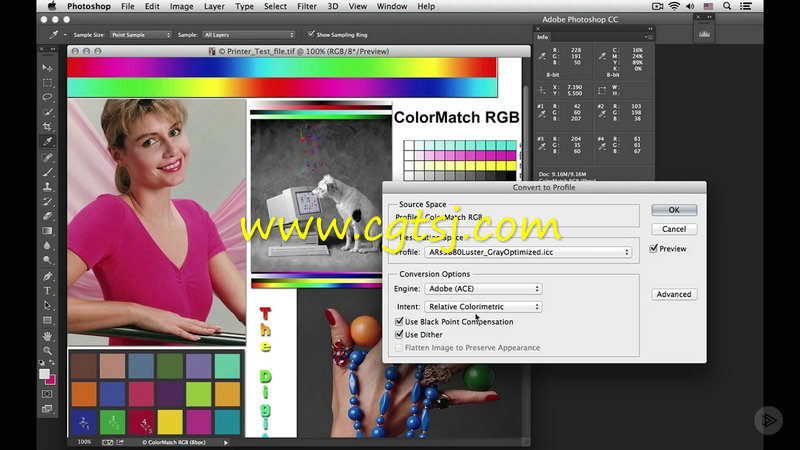Open first color readout eyedropper options in Info
The height and width of the screenshot is (450, 800).
pos(542,57)
